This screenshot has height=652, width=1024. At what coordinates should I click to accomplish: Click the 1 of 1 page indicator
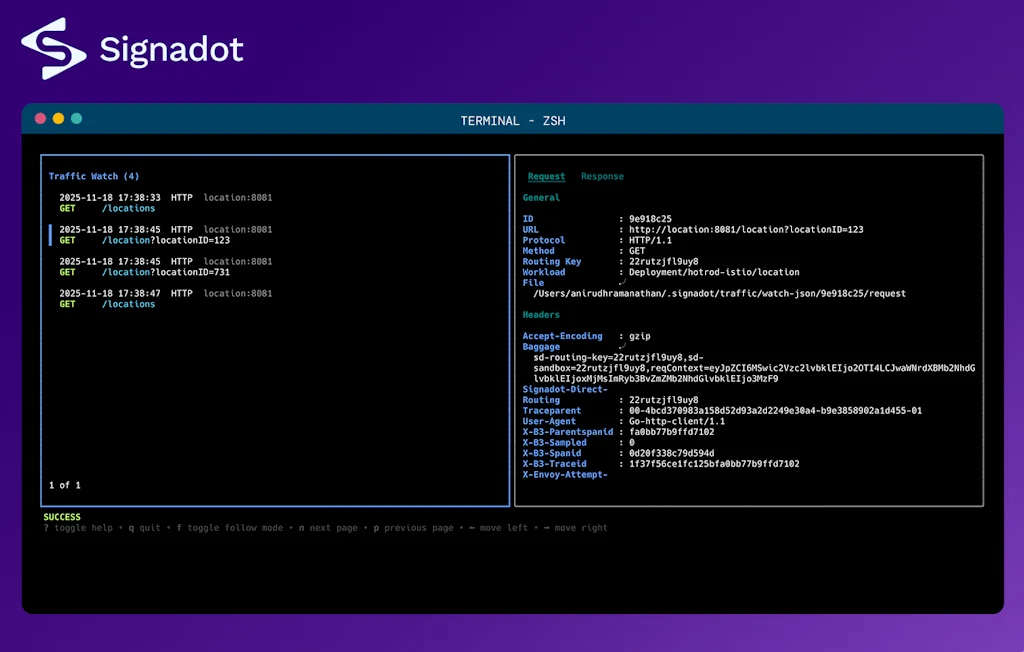pyautogui.click(x=64, y=484)
